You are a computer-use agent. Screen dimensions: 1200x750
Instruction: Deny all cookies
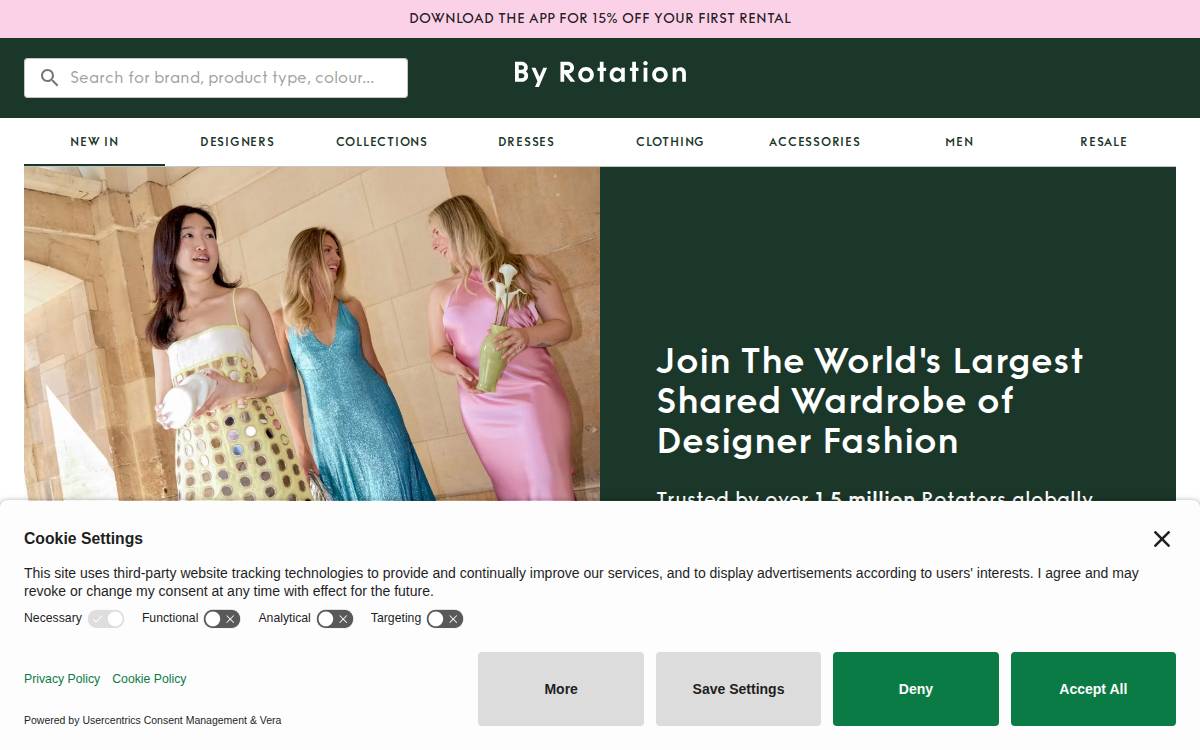tap(916, 689)
